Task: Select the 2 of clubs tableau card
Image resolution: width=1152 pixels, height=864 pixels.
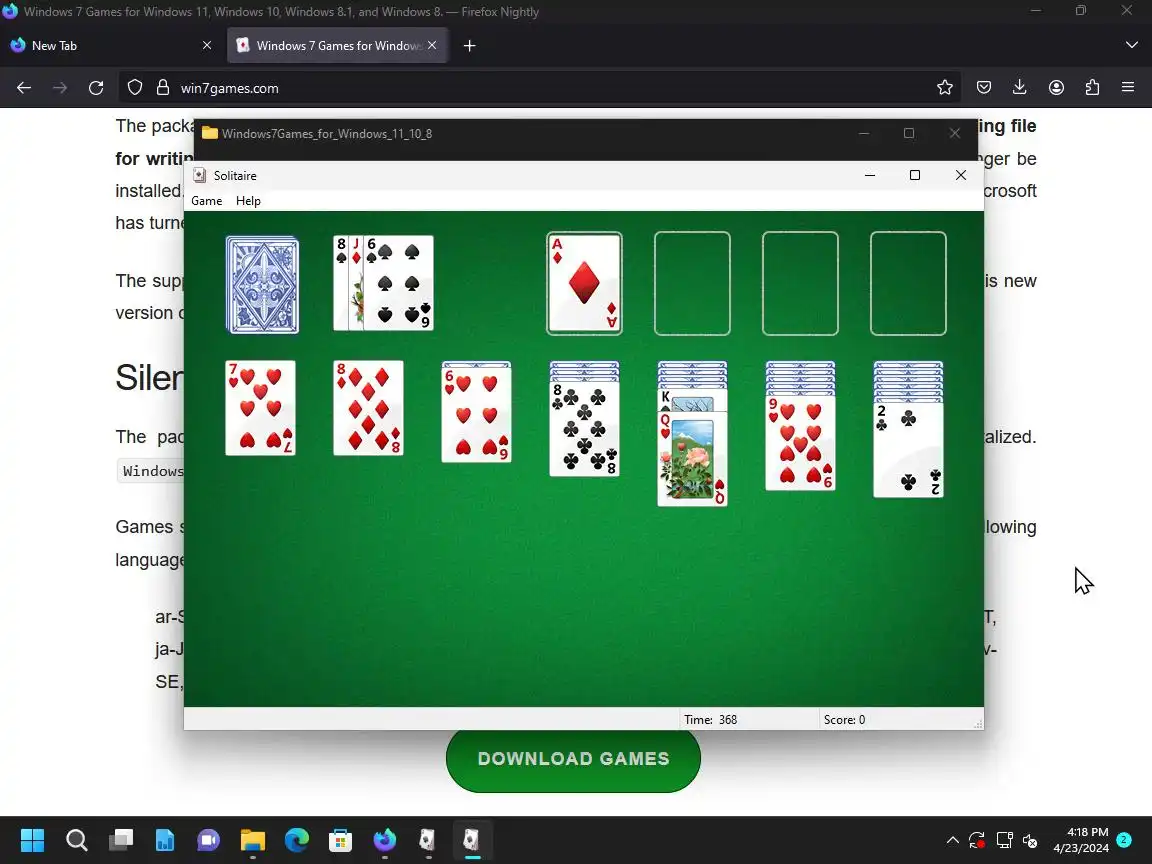Action: 908,450
